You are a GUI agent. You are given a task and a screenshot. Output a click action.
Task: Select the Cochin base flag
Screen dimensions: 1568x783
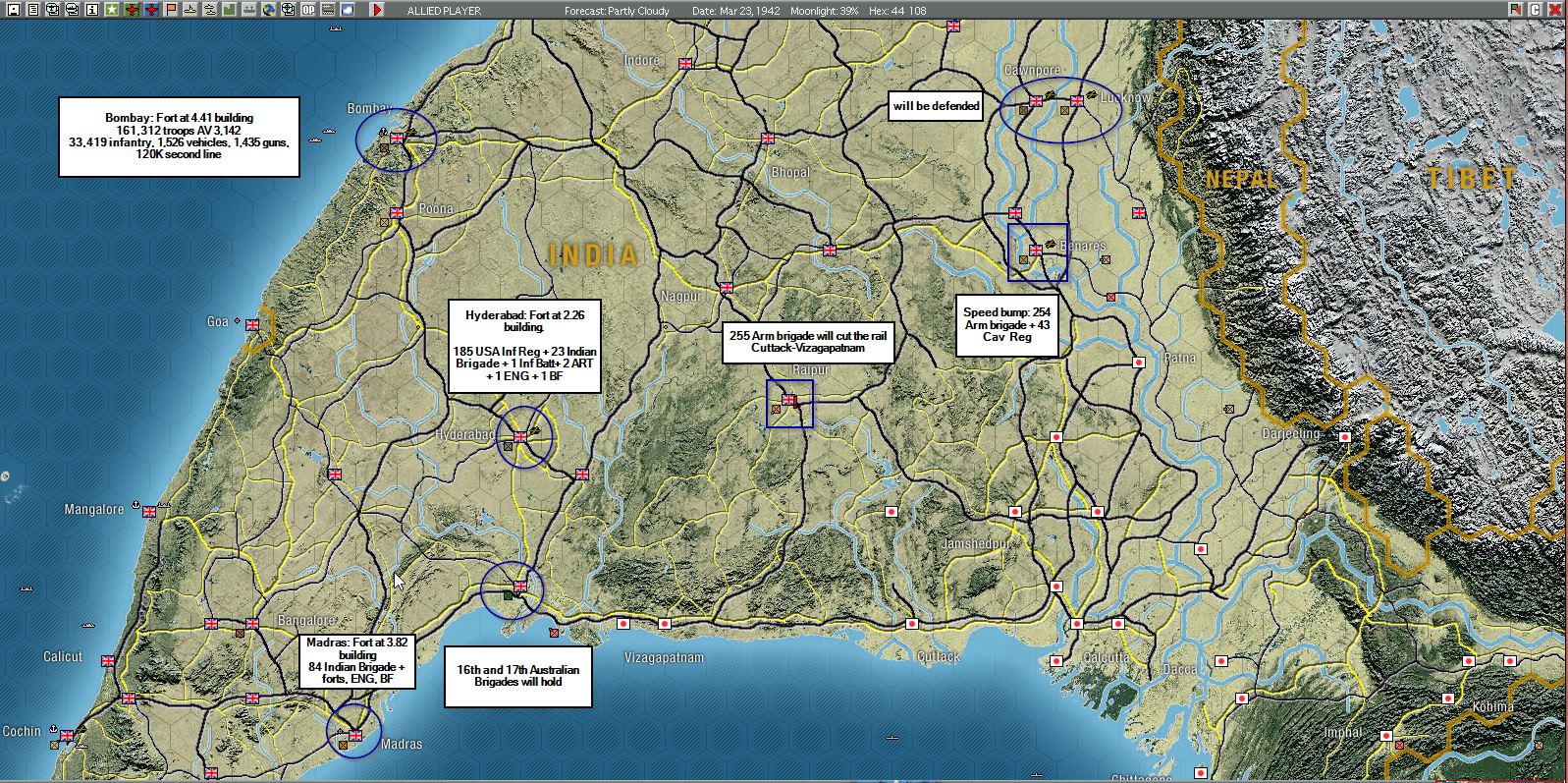pyautogui.click(x=67, y=735)
